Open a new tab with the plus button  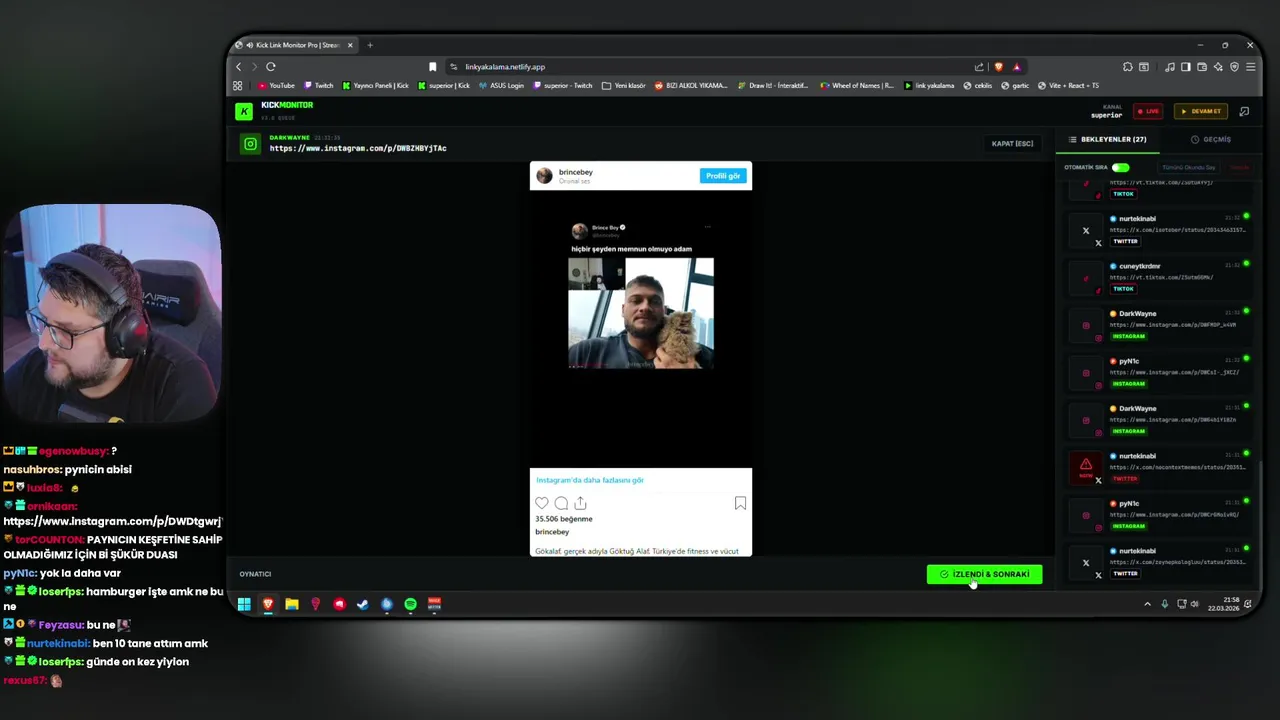370,45
